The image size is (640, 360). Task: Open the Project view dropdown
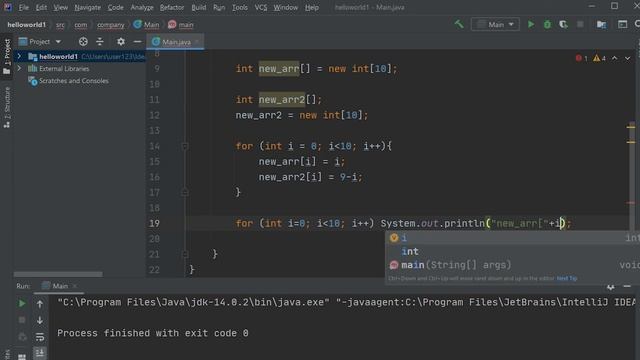pos(40,42)
